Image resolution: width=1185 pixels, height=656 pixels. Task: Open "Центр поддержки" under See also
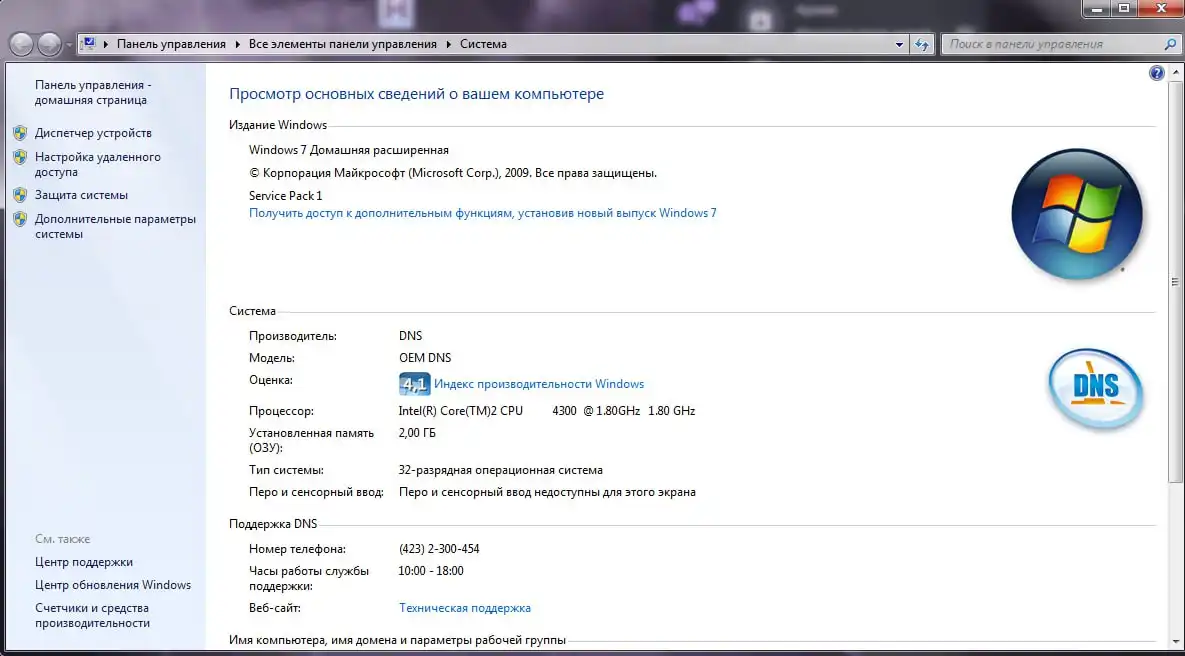[x=84, y=562]
